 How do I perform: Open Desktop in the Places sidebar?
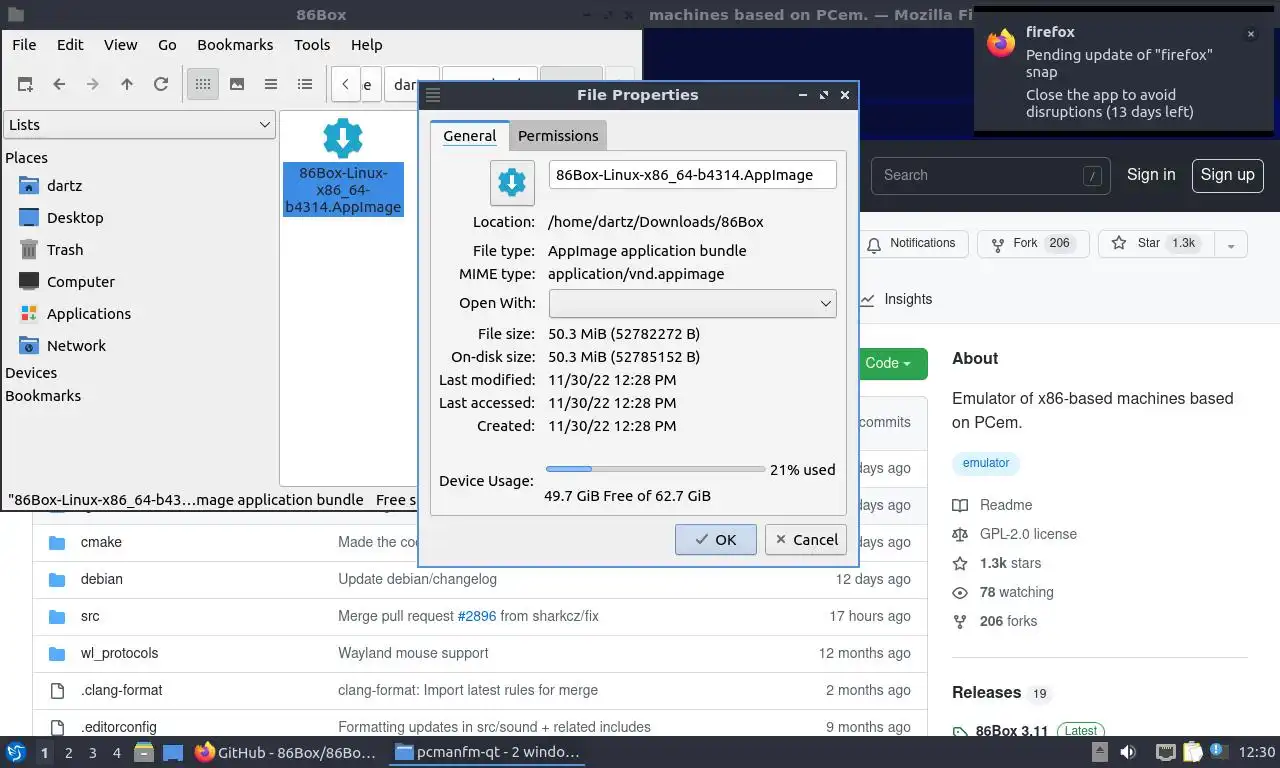(x=75, y=217)
